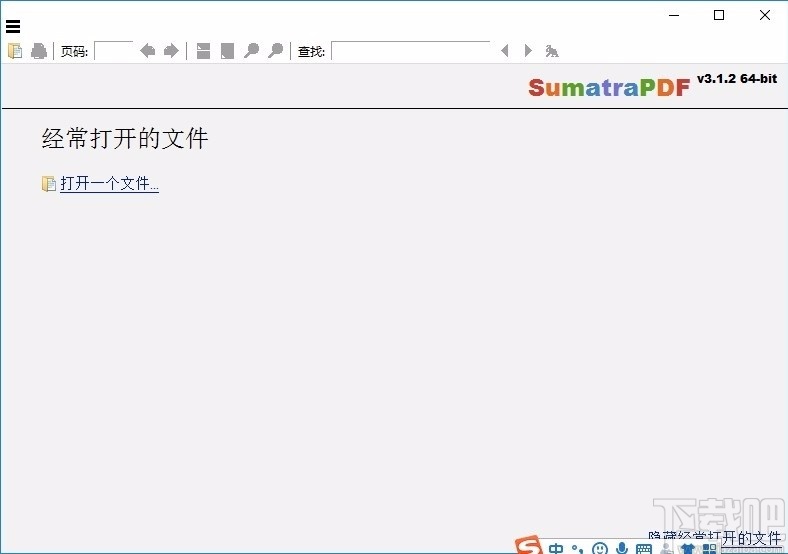Image resolution: width=788 pixels, height=554 pixels.
Task: Minimize the SumatraPDF window
Action: click(x=674, y=15)
